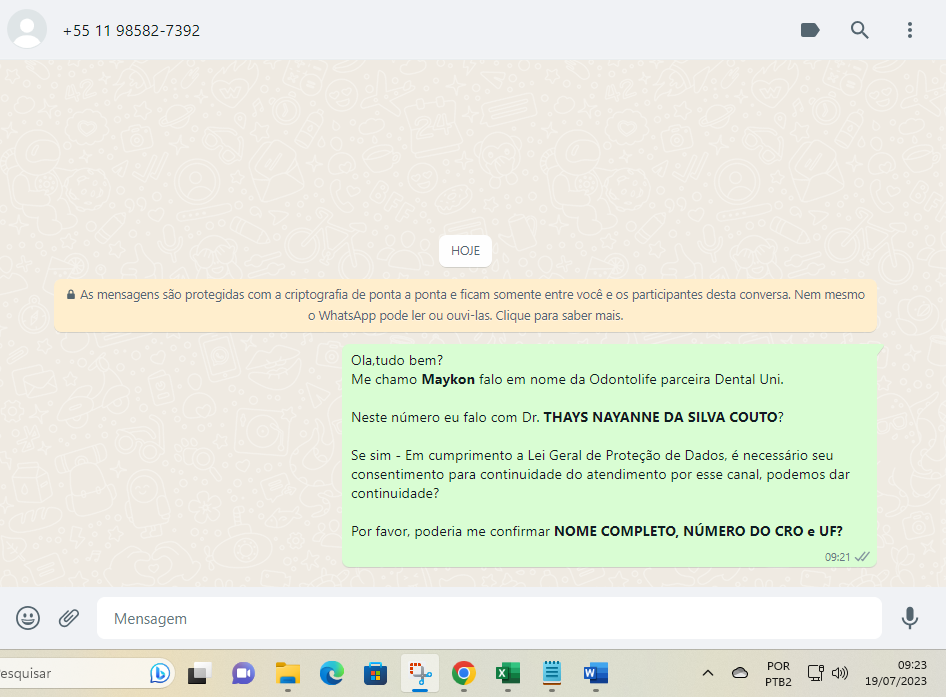Image resolution: width=946 pixels, height=697 pixels.
Task: Open Bing chat icon in taskbar search
Action: [x=160, y=673]
